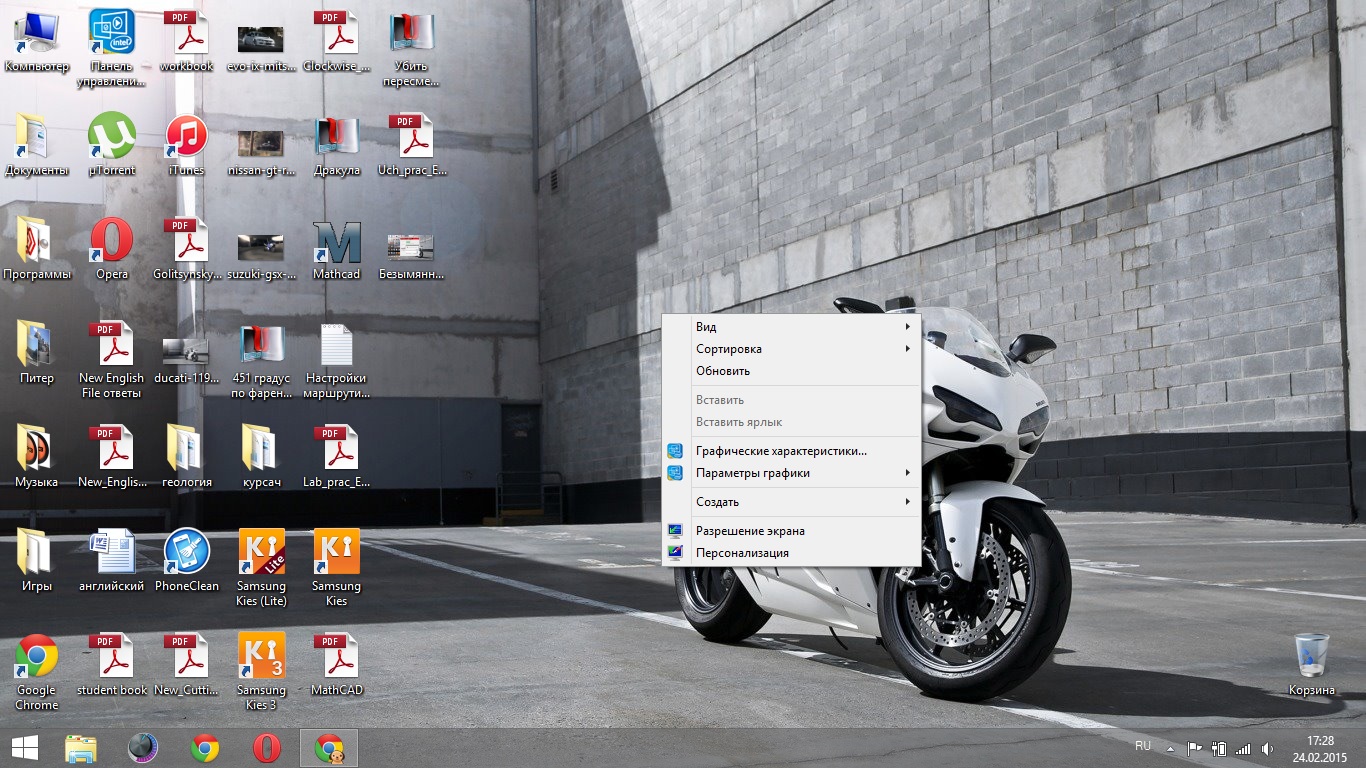Select the Панель управления Intel shortcut

click(111, 48)
